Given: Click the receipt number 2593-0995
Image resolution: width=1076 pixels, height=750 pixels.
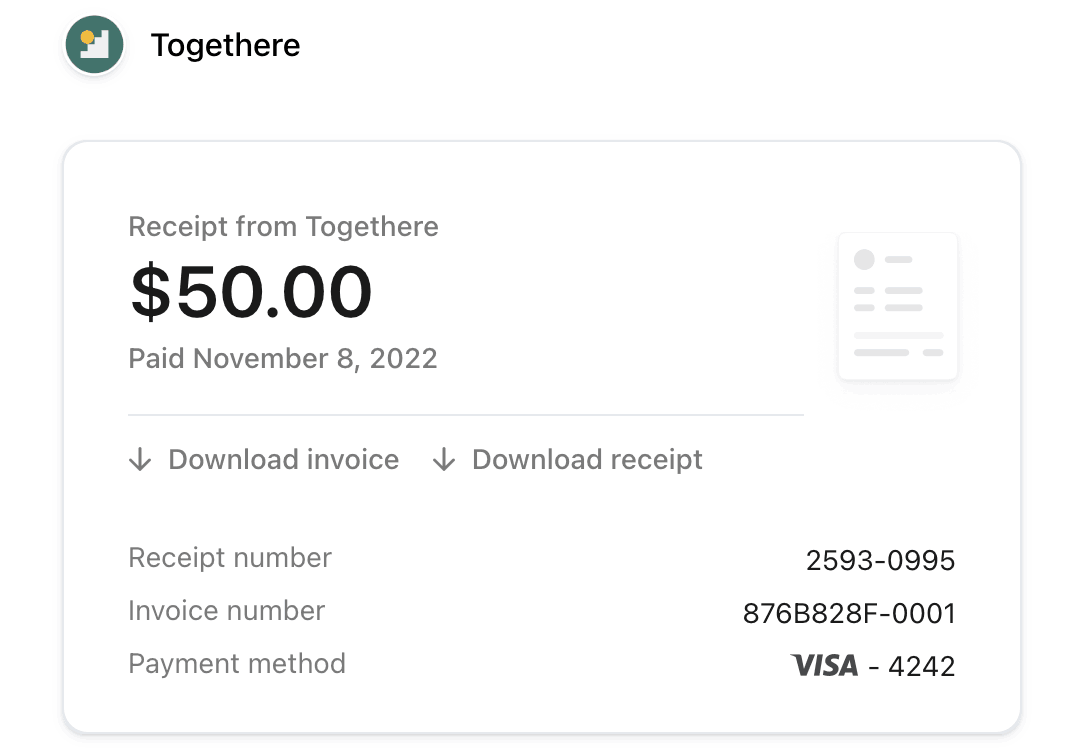Looking at the screenshot, I should tap(880, 561).
